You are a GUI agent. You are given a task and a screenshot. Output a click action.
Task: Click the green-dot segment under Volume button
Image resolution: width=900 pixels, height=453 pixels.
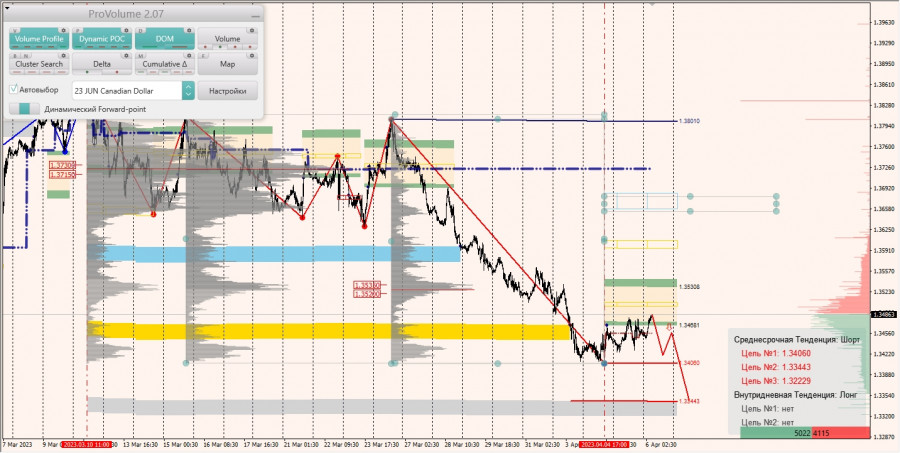(x=220, y=47)
